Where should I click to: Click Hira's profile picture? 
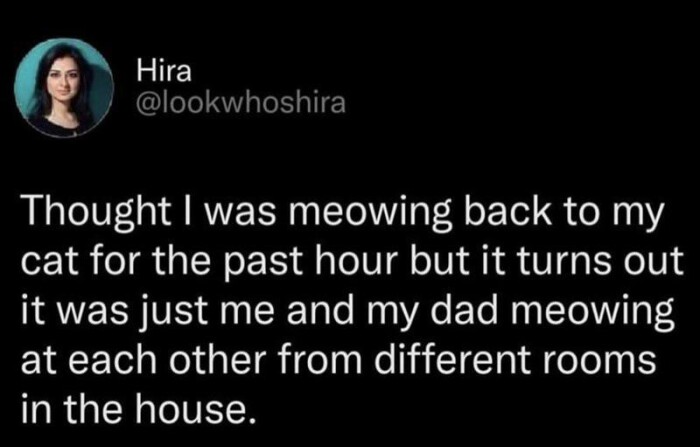(65, 88)
